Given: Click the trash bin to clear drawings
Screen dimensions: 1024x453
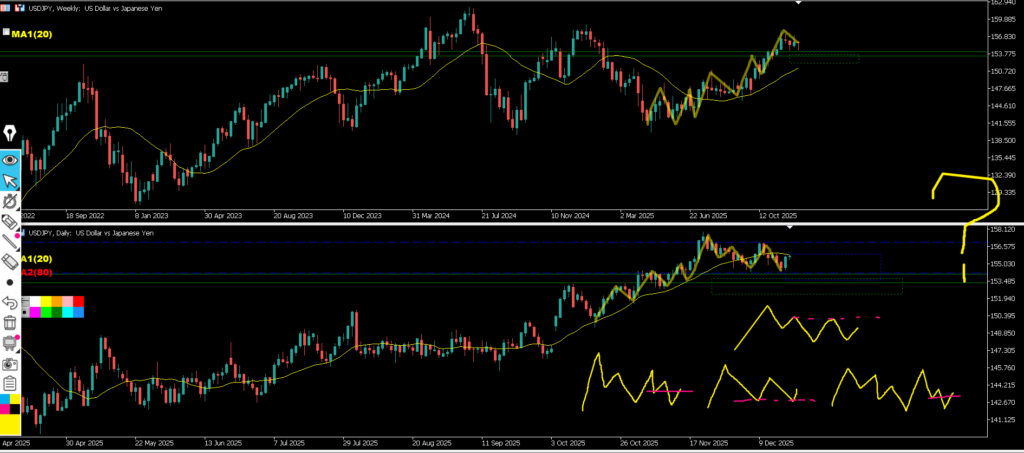Looking at the screenshot, I should pyautogui.click(x=11, y=322).
